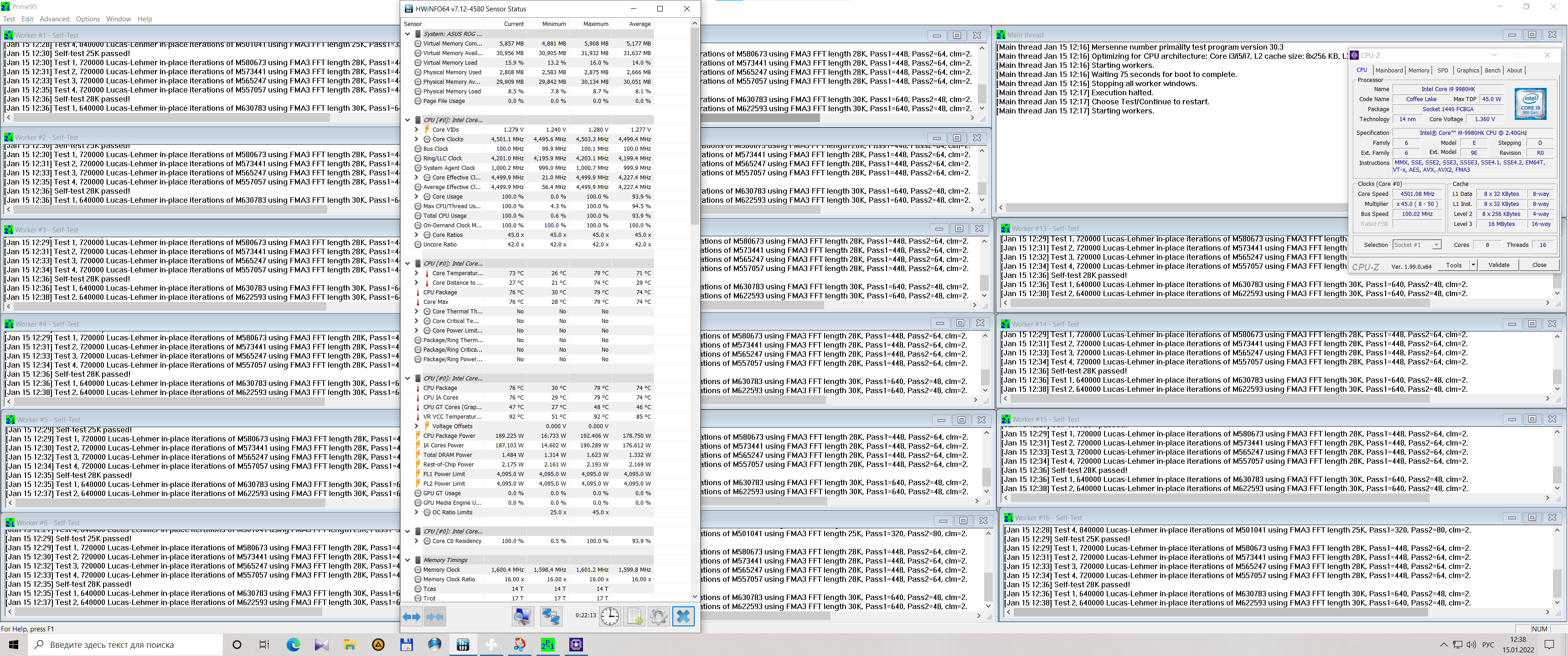Screen dimensions: 1568x656
Task: Open the Advanced menu in Prime95
Action: click(54, 19)
